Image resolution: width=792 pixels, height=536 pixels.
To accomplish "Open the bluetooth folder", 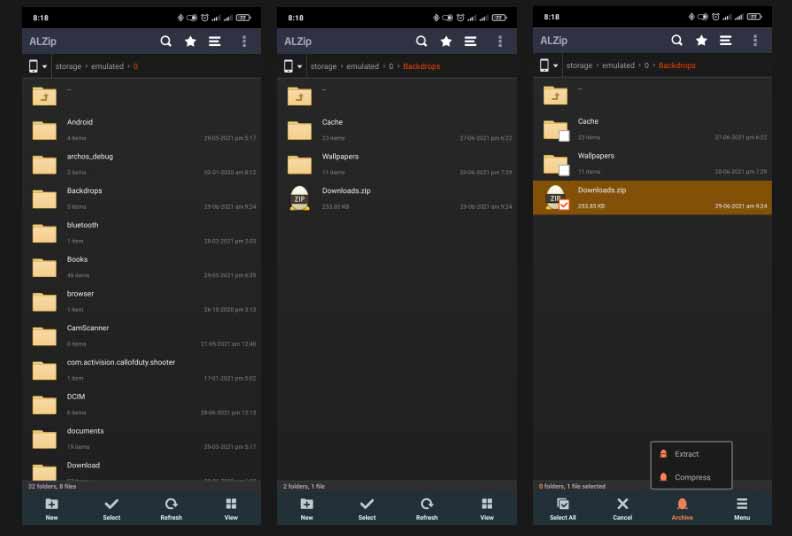I will point(141,232).
